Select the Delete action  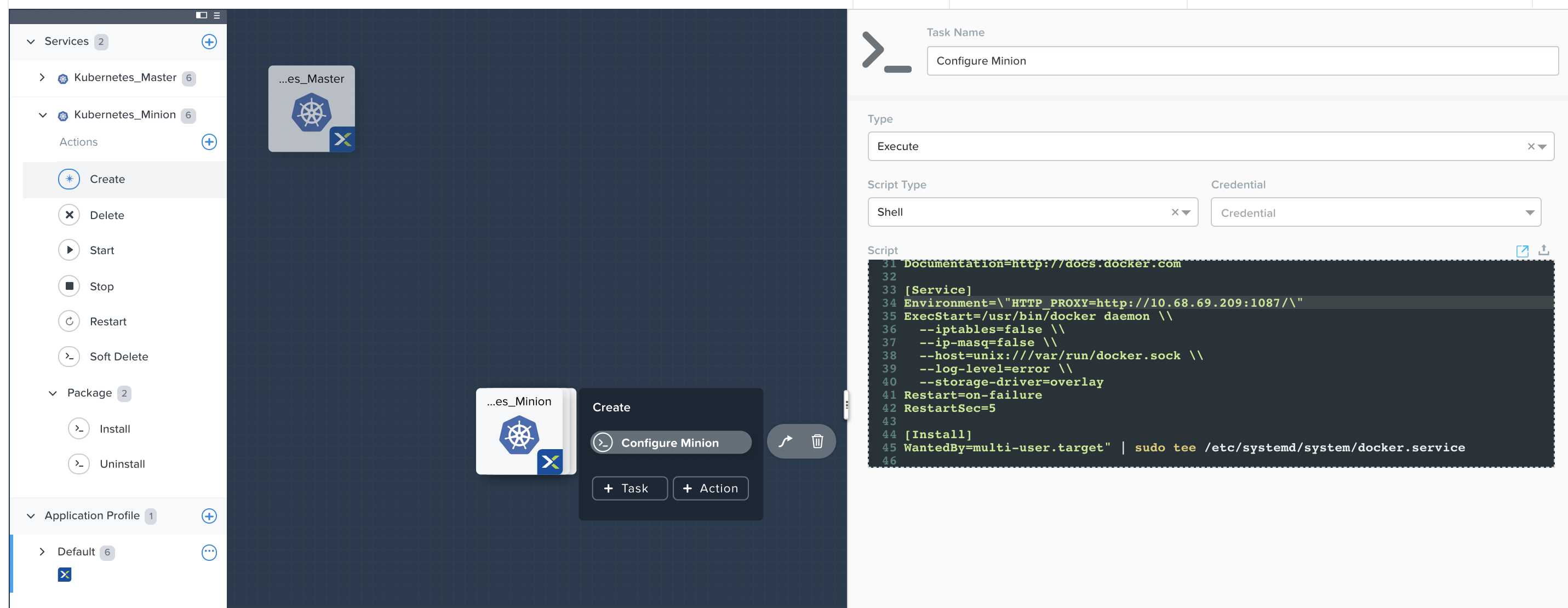point(106,215)
